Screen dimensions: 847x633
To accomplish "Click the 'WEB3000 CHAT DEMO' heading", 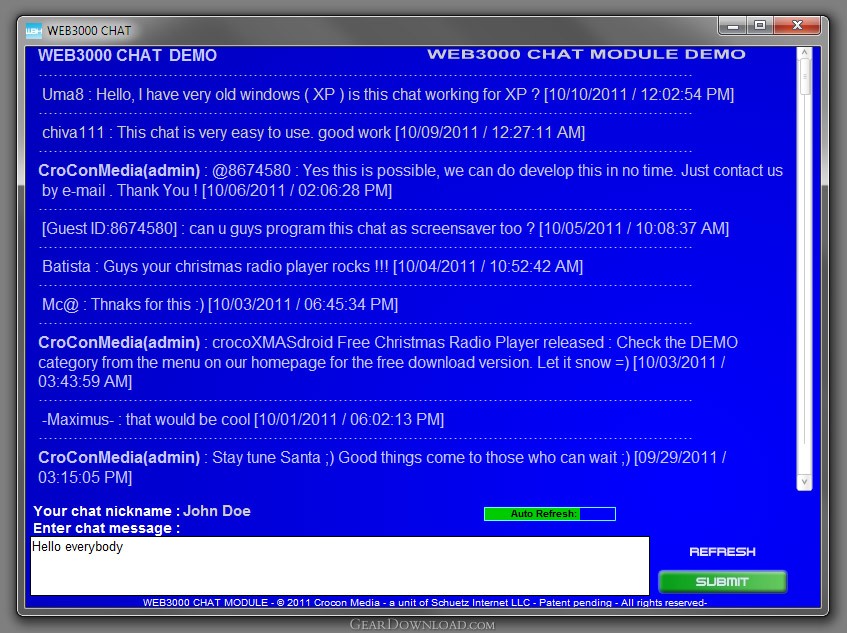I will [127, 55].
